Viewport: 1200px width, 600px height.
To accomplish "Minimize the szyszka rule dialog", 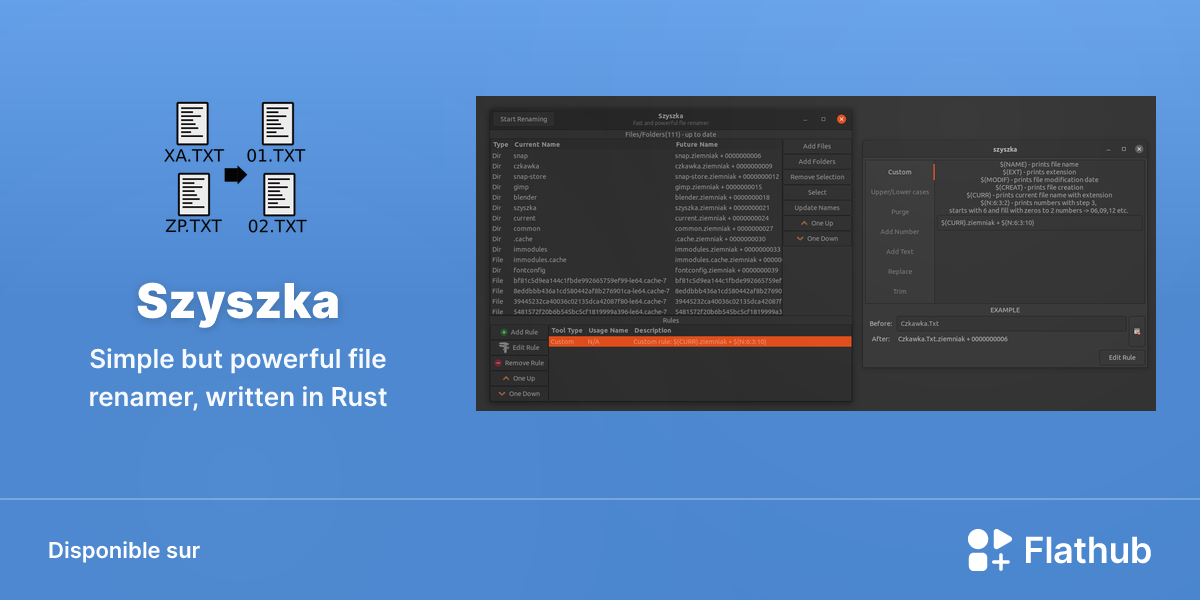I will point(1108,149).
